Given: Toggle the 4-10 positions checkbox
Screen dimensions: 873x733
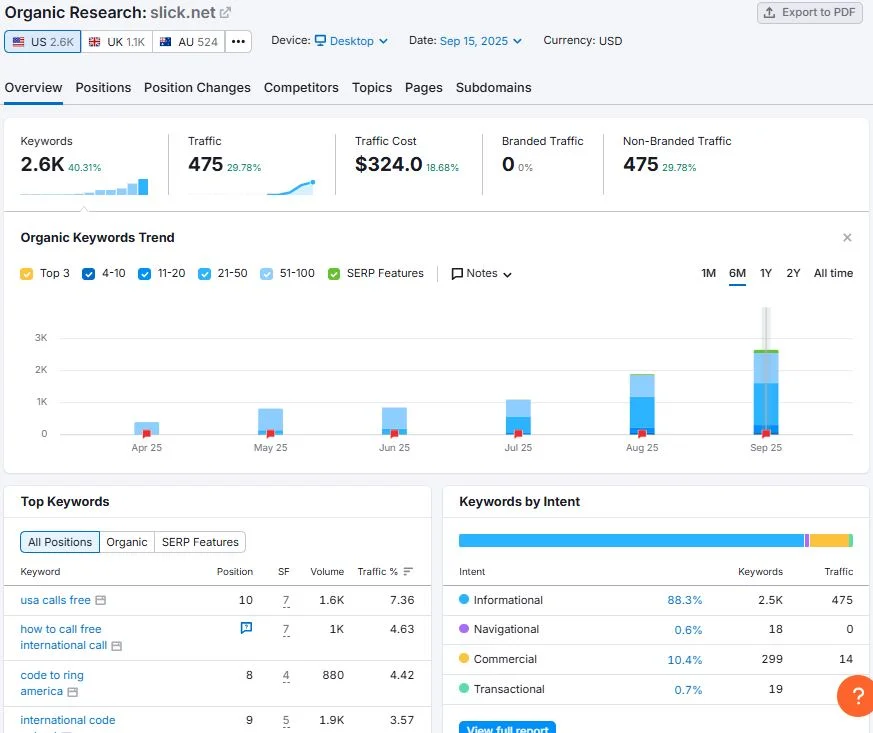Looking at the screenshot, I should (88, 274).
